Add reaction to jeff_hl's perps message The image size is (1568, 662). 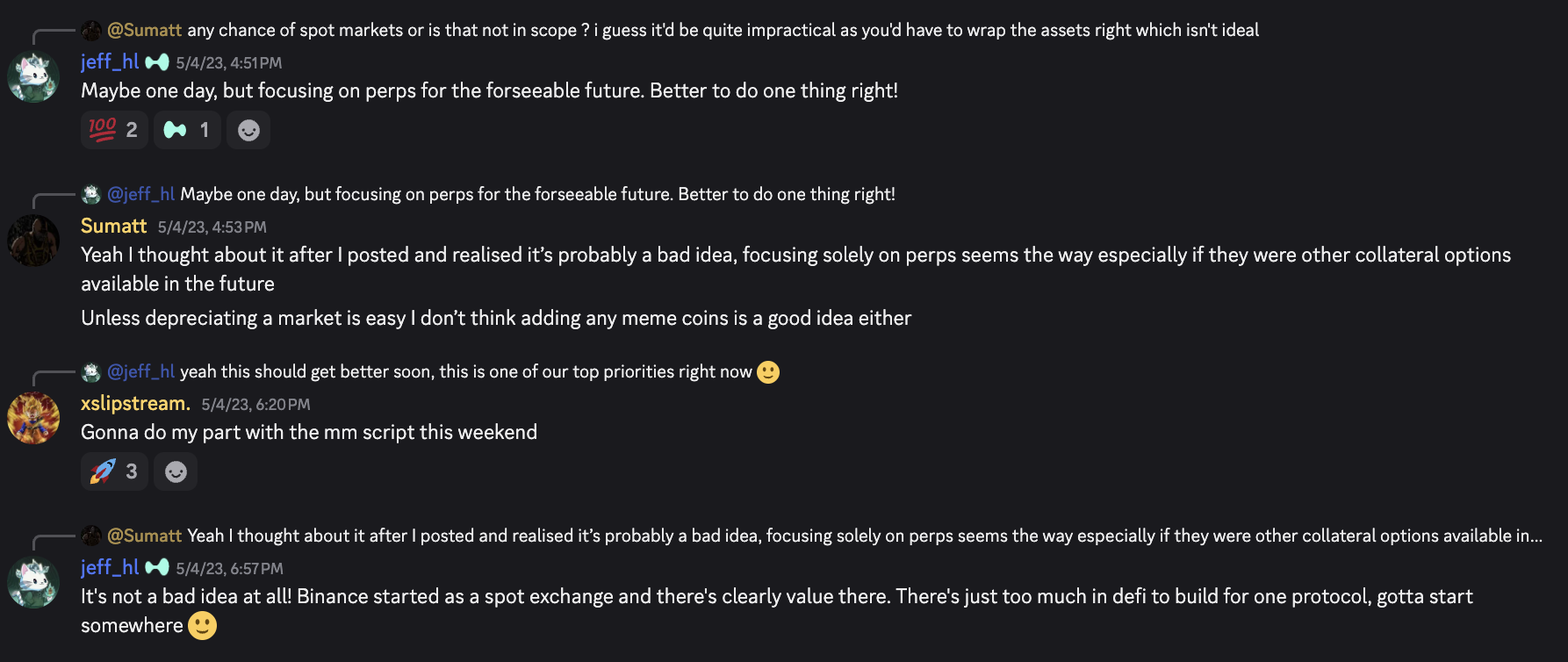coord(248,130)
